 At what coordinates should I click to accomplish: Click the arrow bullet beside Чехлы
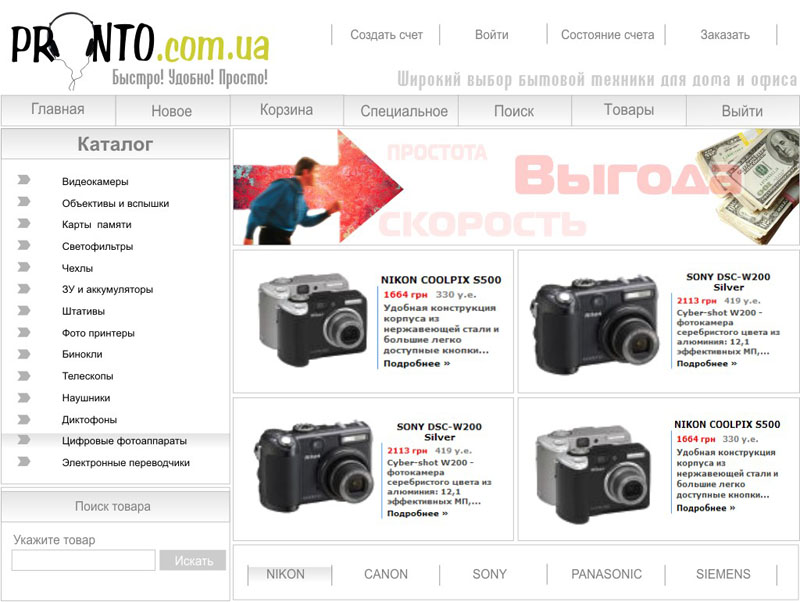[x=24, y=267]
